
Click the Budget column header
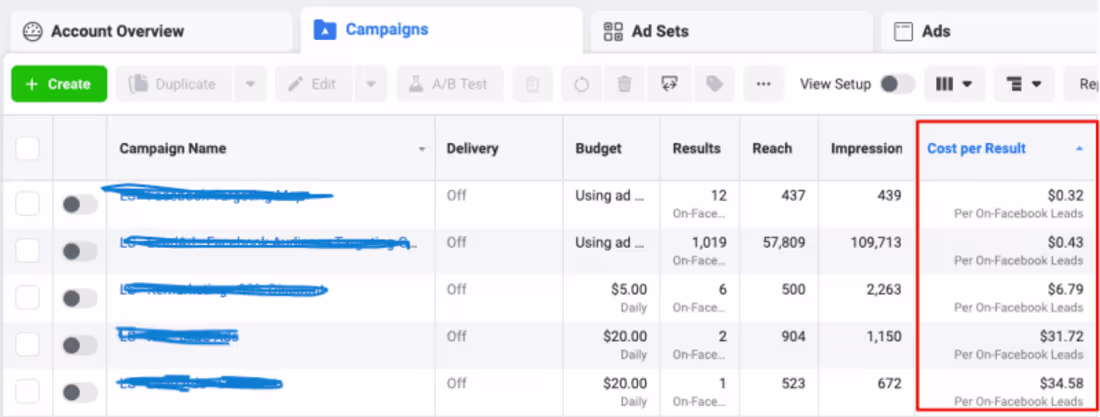point(598,149)
